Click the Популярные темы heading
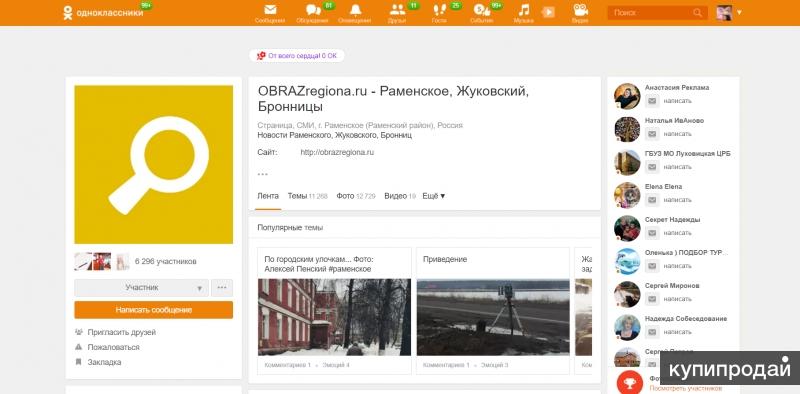This screenshot has width=800, height=394. click(x=290, y=228)
